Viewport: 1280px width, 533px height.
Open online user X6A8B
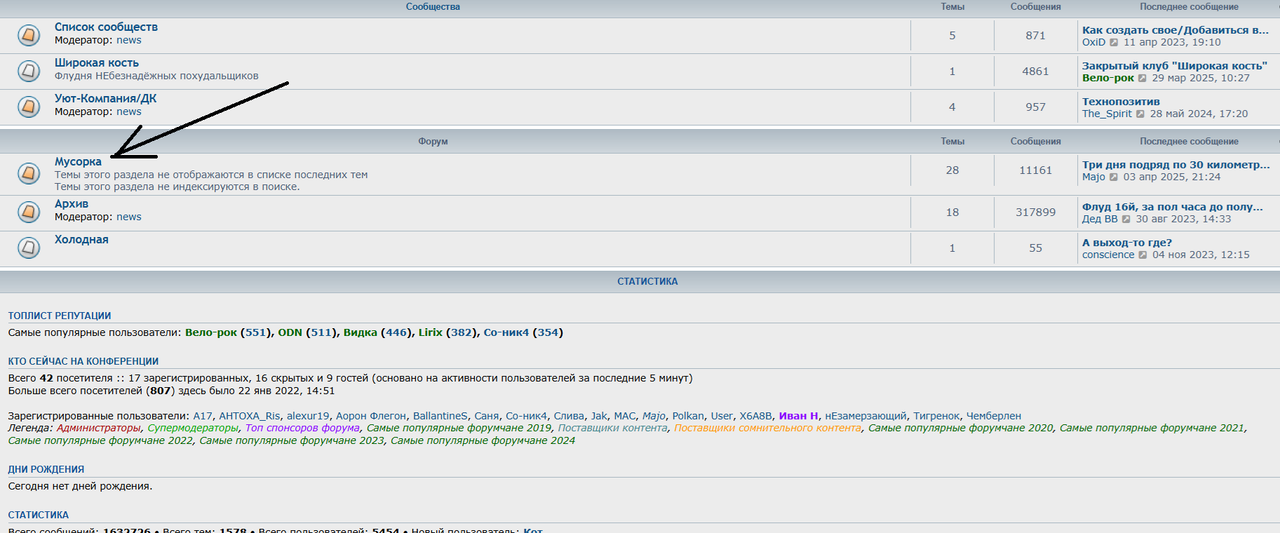coord(756,415)
